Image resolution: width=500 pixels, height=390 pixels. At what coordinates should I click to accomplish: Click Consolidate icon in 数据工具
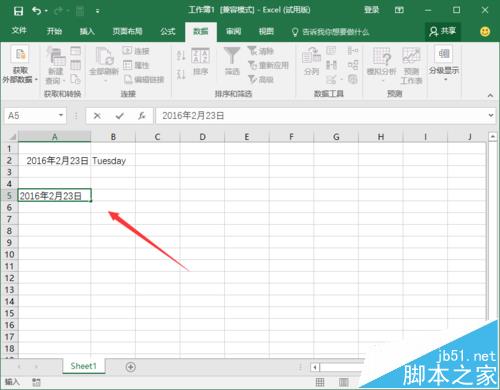pos(353,51)
